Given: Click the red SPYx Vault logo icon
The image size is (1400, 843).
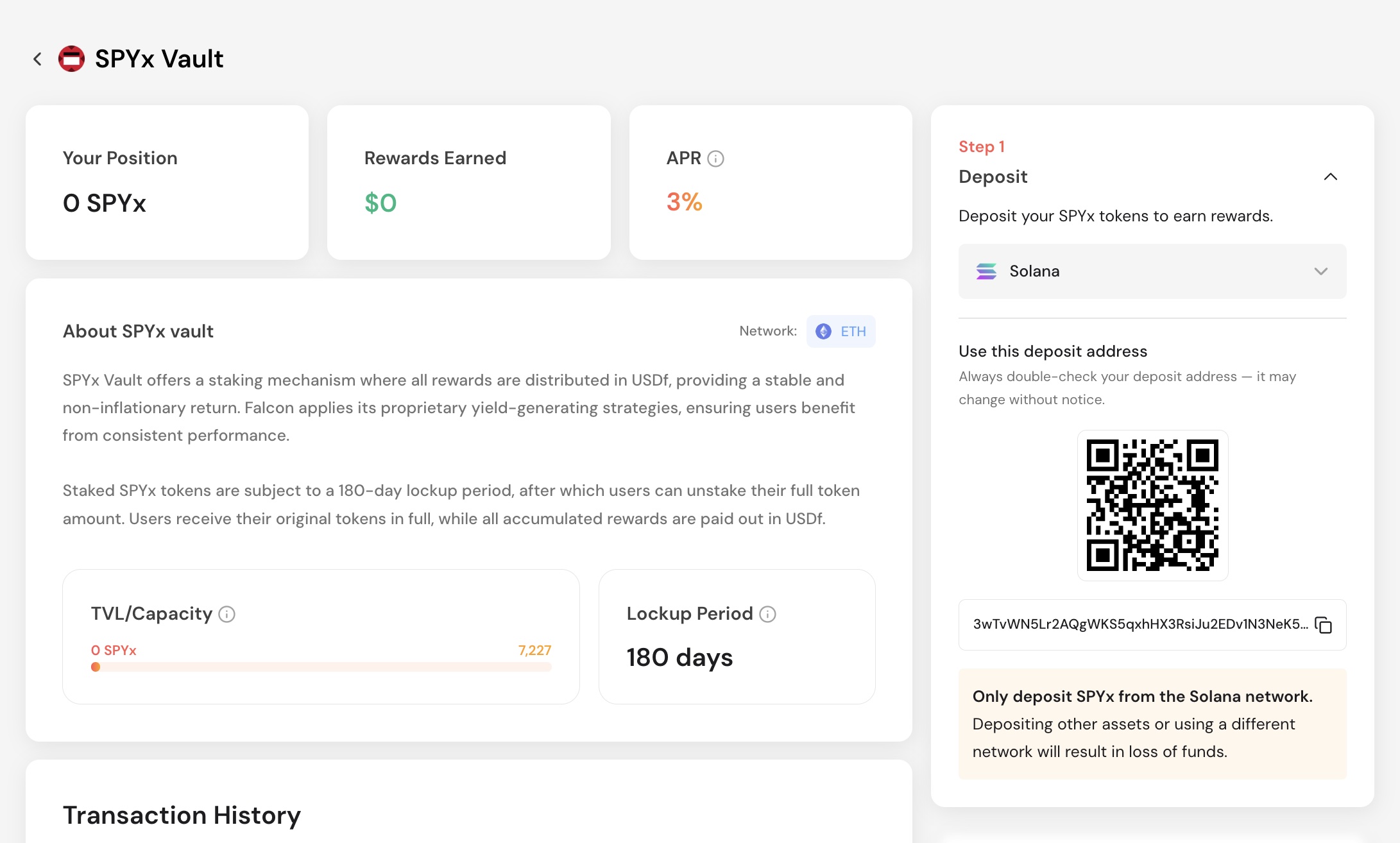Looking at the screenshot, I should coord(71,59).
